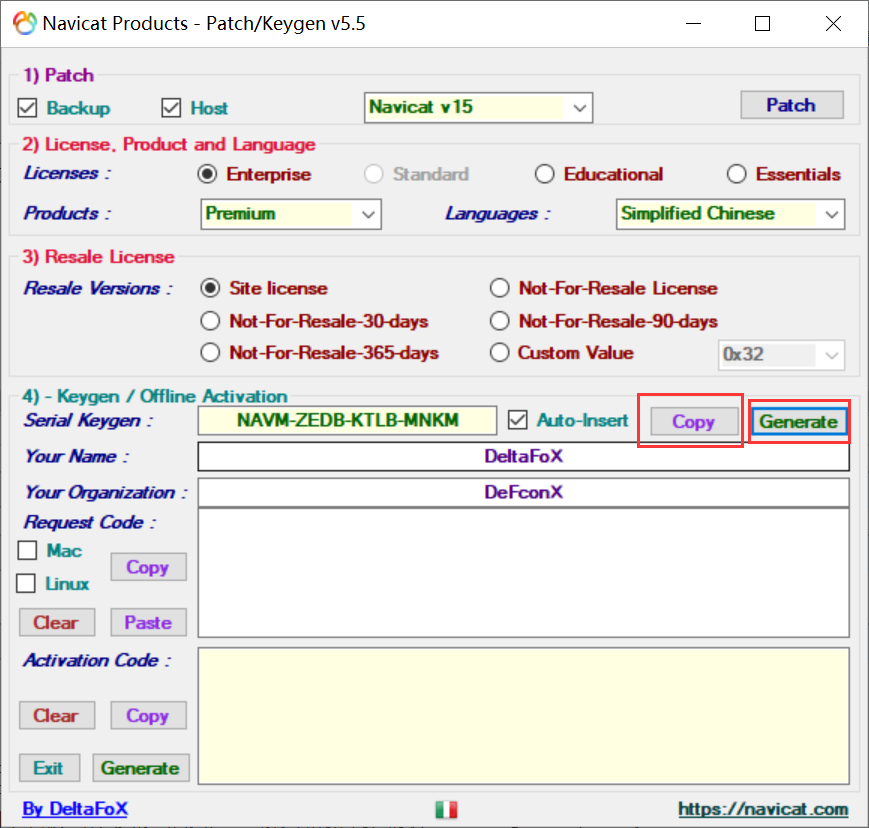869x828 pixels.
Task: Toggle the Host checkbox
Action: pyautogui.click(x=171, y=108)
